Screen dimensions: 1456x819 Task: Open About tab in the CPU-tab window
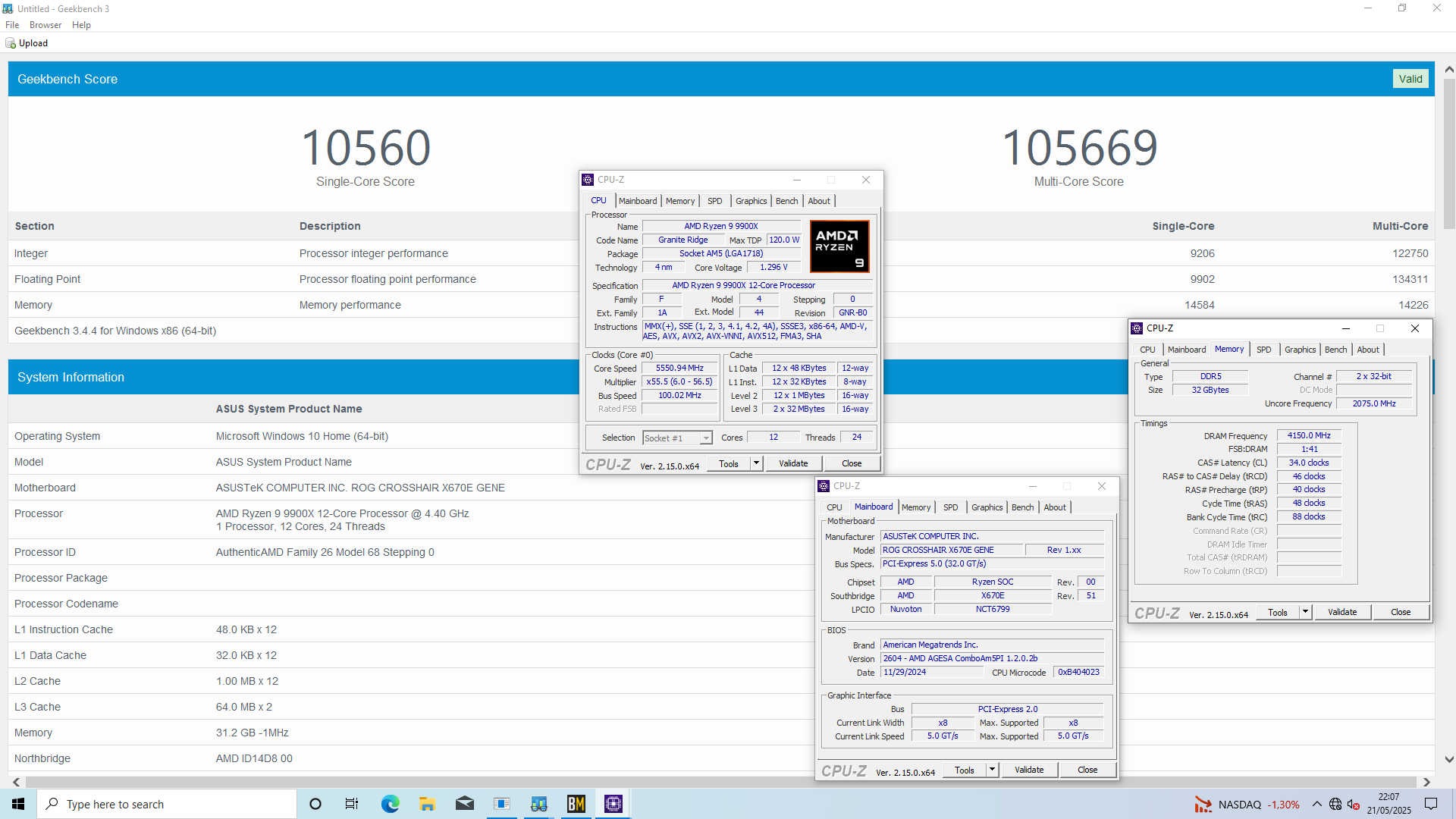click(x=819, y=201)
